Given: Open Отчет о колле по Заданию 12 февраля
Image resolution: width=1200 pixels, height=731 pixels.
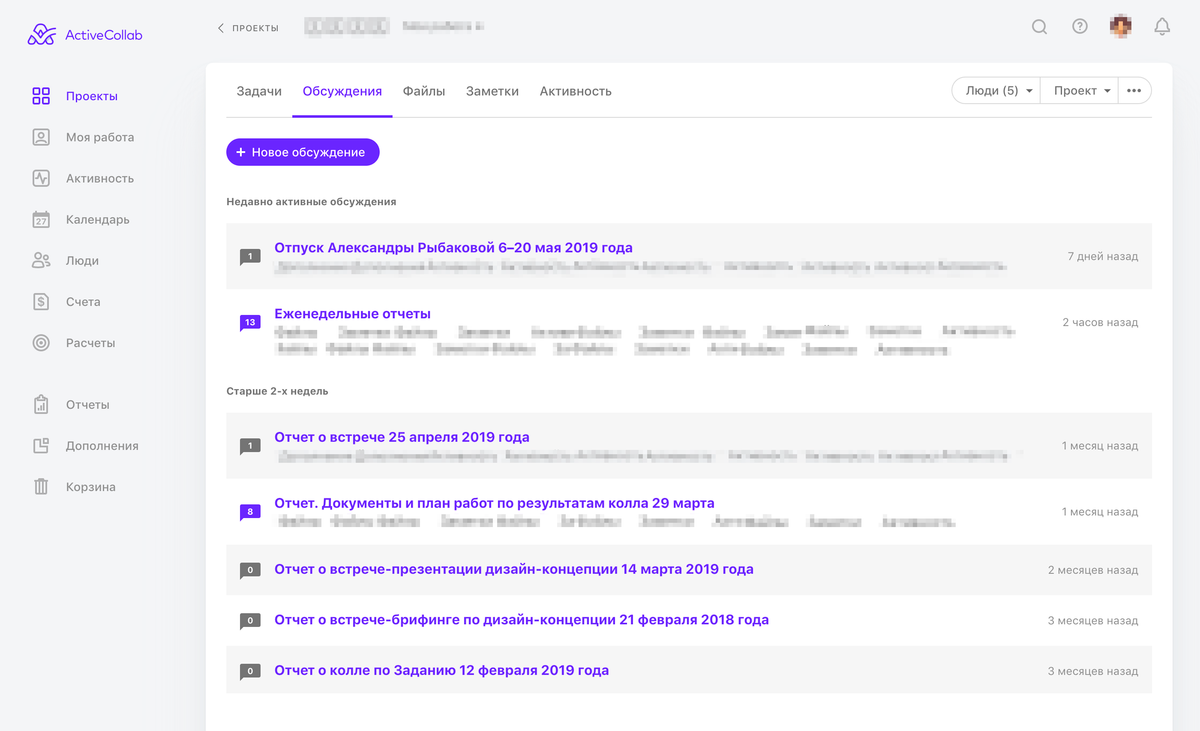Looking at the screenshot, I should pyautogui.click(x=441, y=670).
